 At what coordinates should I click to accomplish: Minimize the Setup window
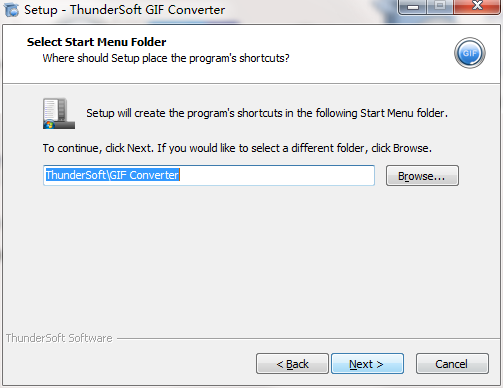tap(413, 7)
